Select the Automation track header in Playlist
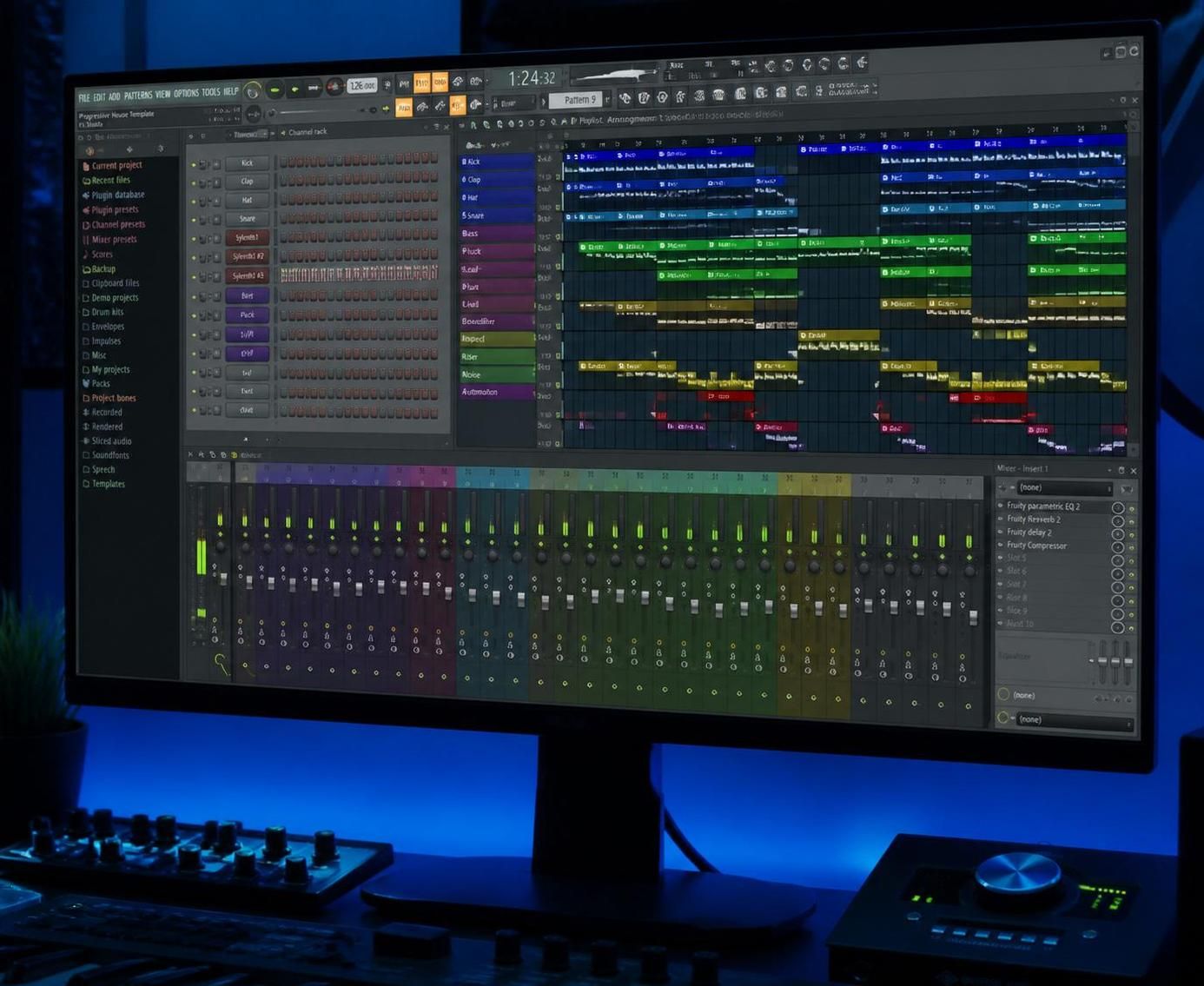1204x986 pixels. click(497, 392)
